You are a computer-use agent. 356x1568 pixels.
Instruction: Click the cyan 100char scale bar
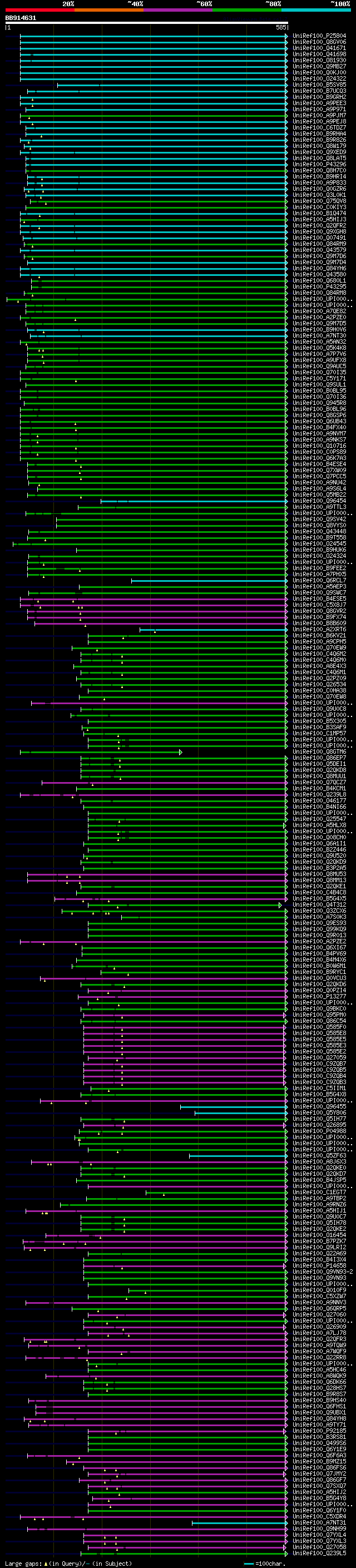point(248,1564)
